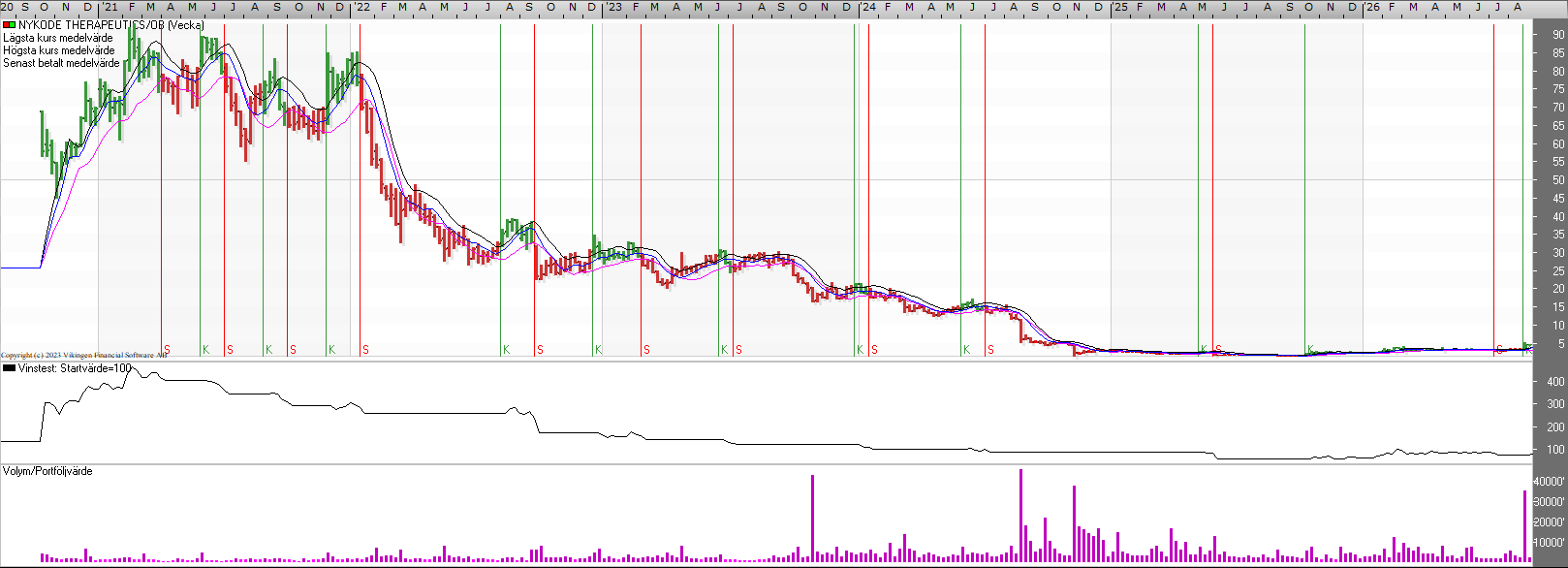1568x568 pixels.
Task: Click the tall volume spike in October 2023
Action: click(x=812, y=519)
